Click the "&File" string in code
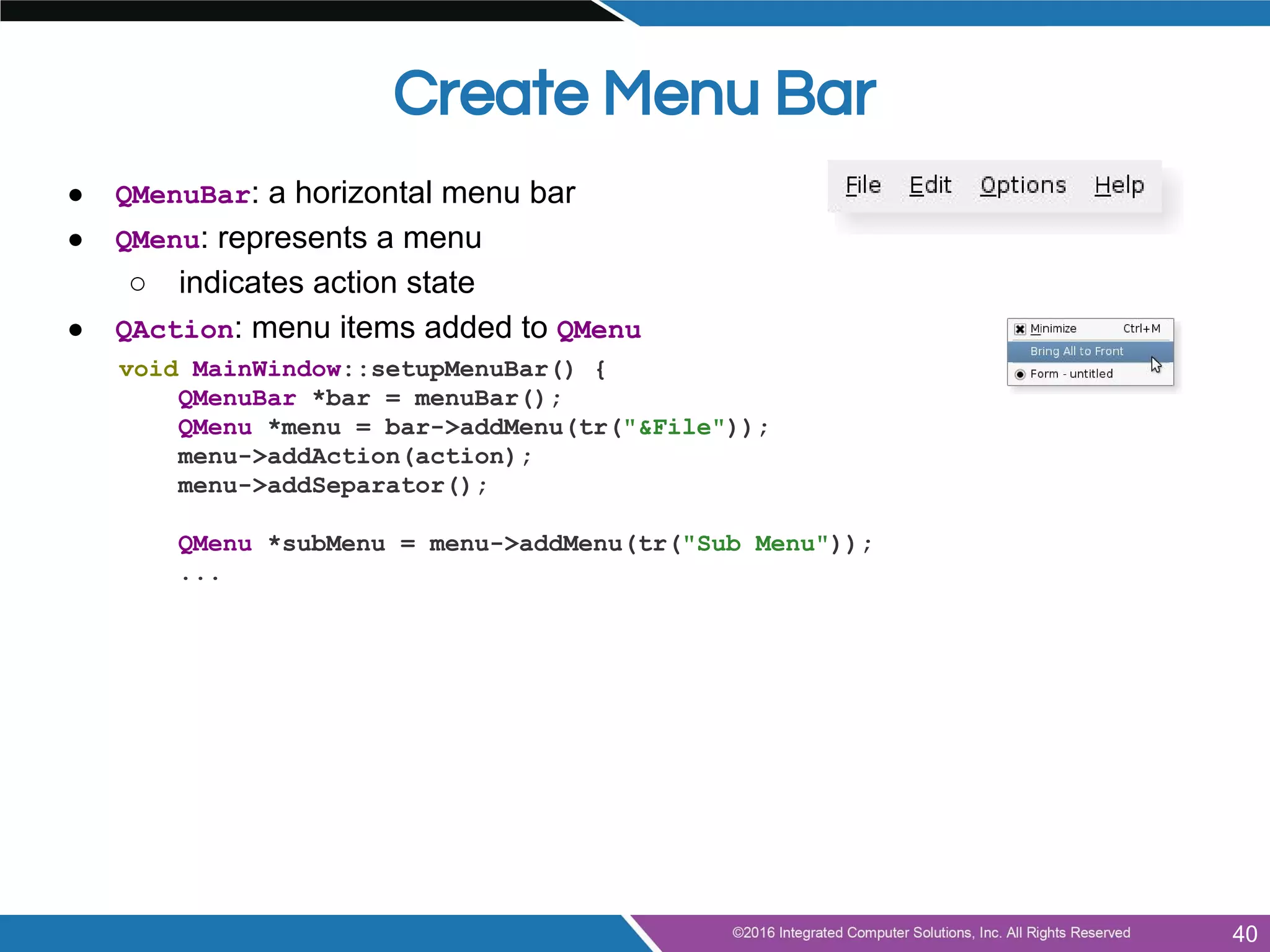Screen dimensions: 1270x952 [675, 427]
